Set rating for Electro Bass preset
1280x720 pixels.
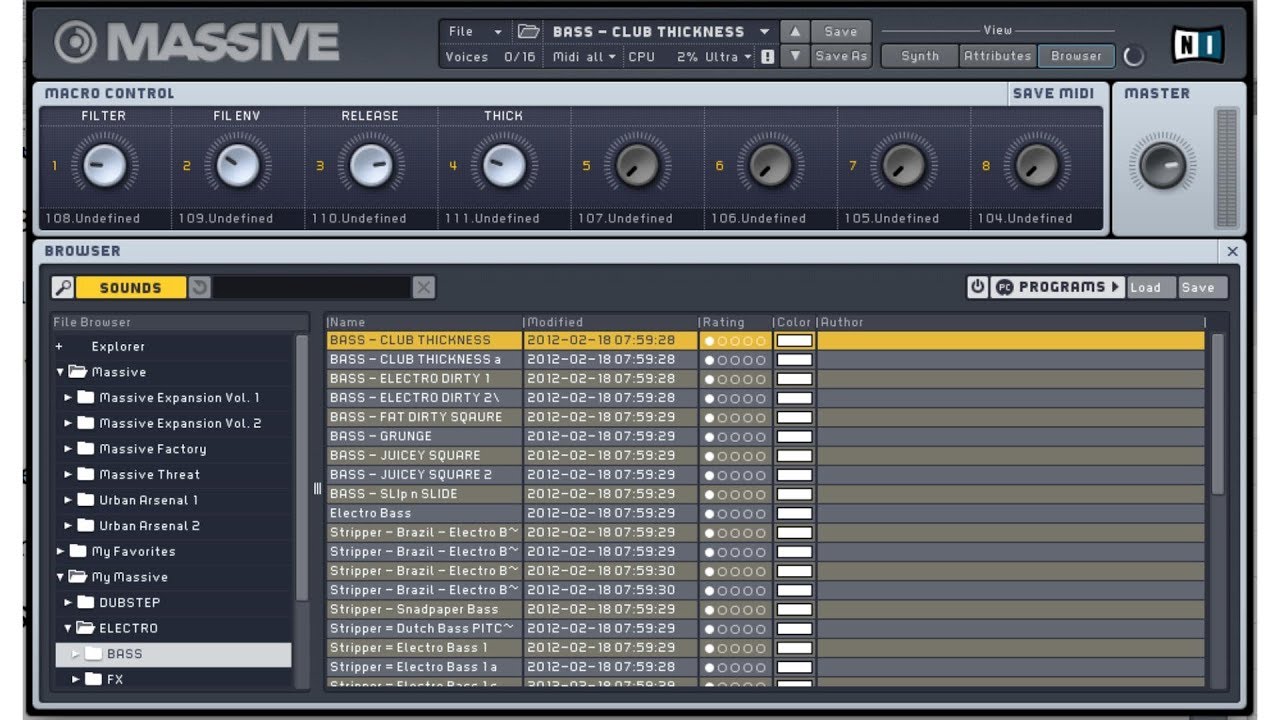click(735, 514)
